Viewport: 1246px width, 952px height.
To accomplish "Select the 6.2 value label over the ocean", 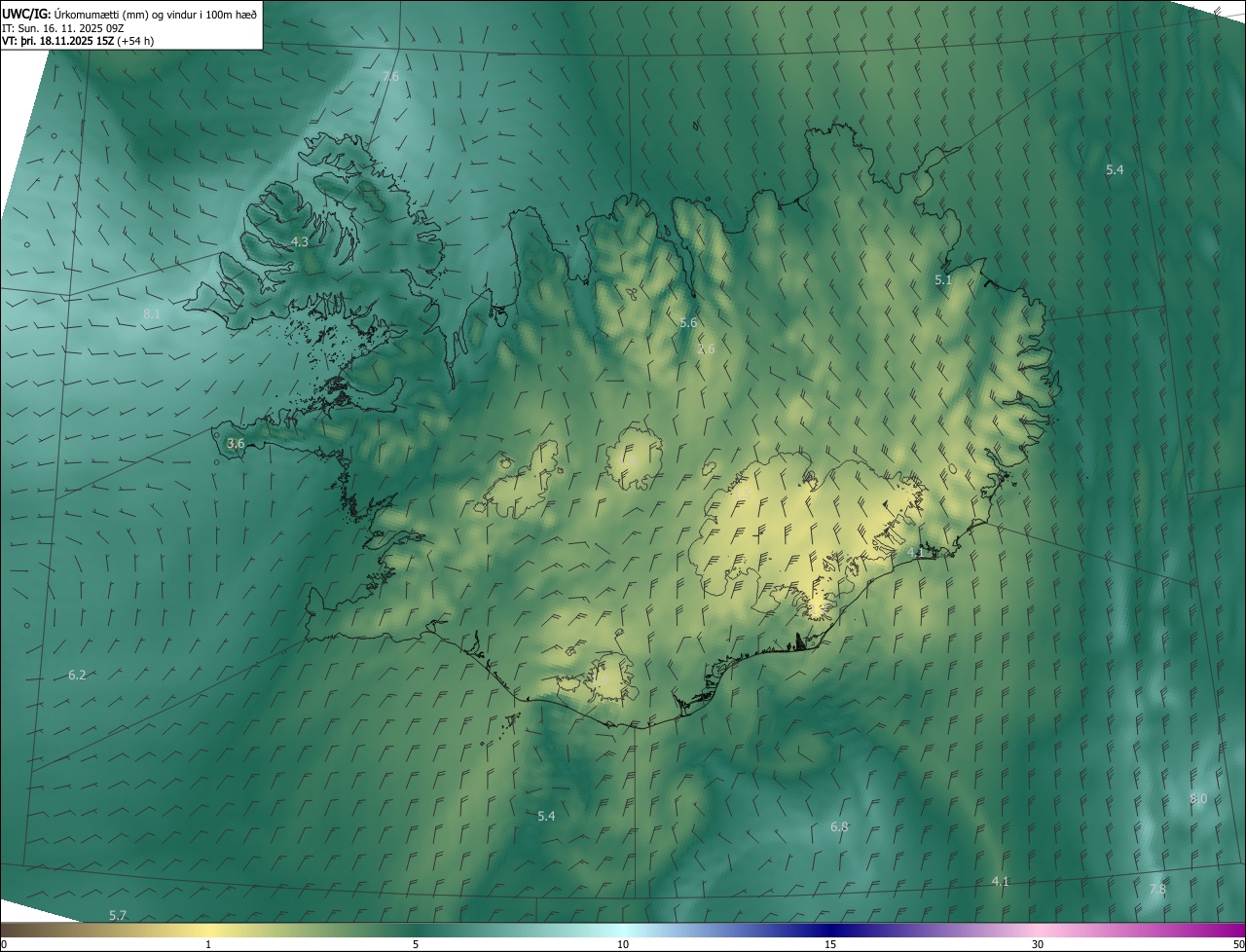I will pos(77,675).
